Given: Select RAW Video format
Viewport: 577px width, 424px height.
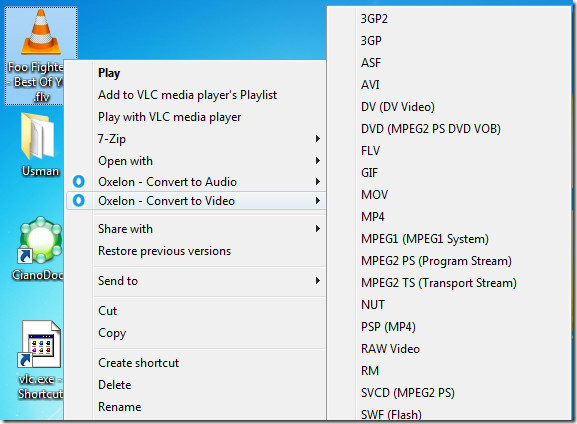Looking at the screenshot, I should point(390,349).
